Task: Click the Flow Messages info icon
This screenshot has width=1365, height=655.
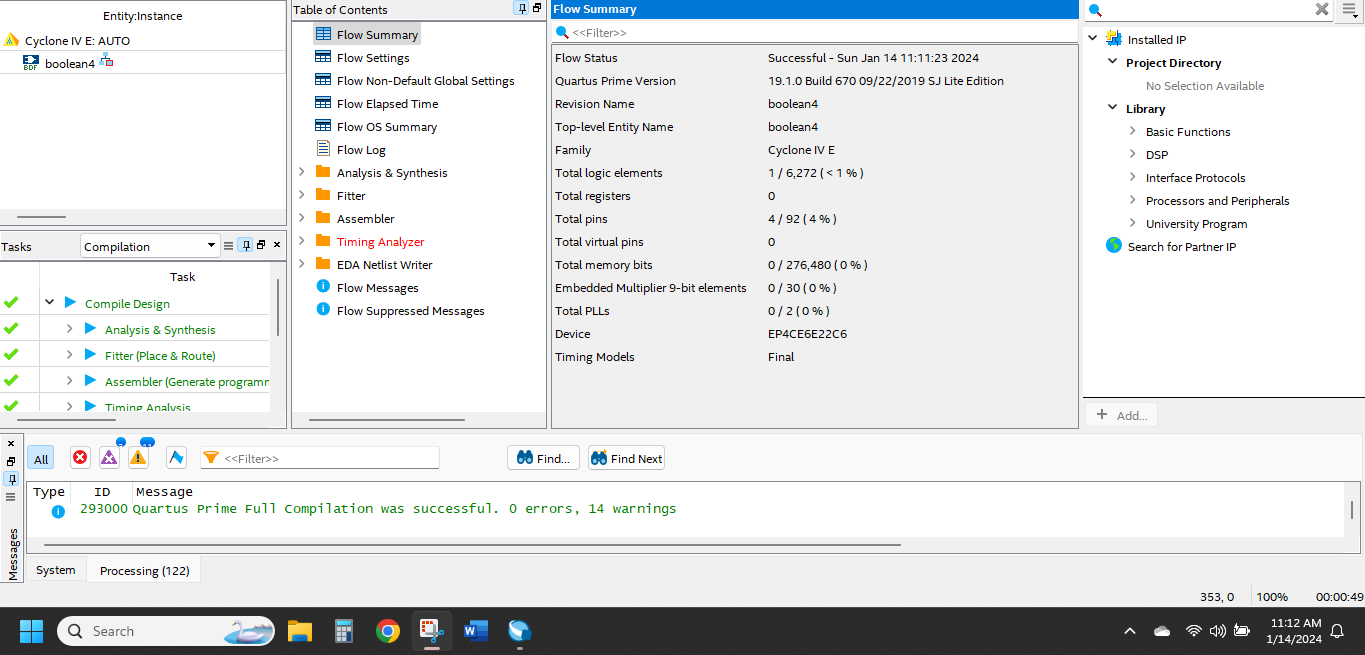Action: point(323,286)
